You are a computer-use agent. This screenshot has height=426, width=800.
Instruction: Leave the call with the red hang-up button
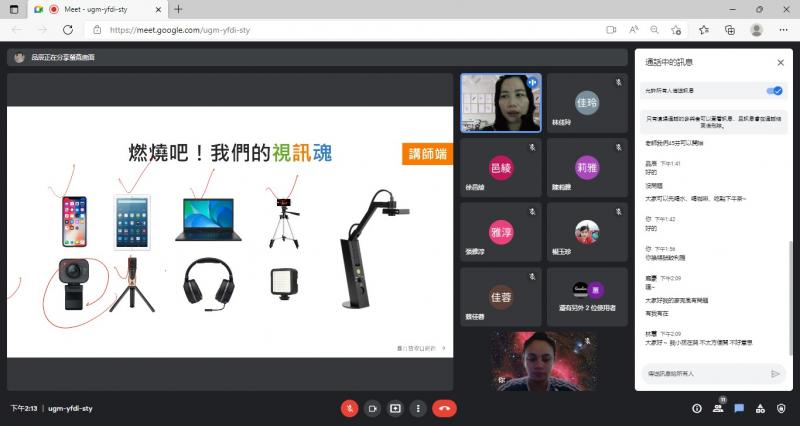[x=444, y=409]
